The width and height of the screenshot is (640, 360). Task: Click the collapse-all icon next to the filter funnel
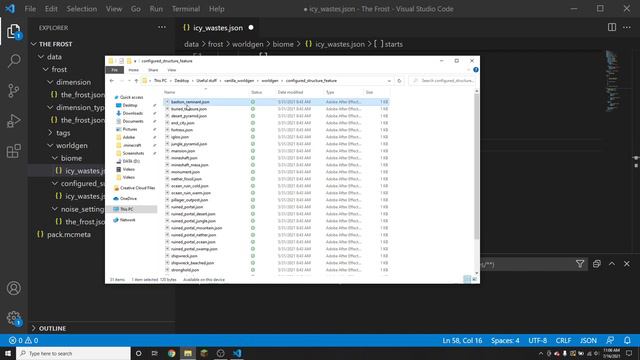[x=596, y=264]
